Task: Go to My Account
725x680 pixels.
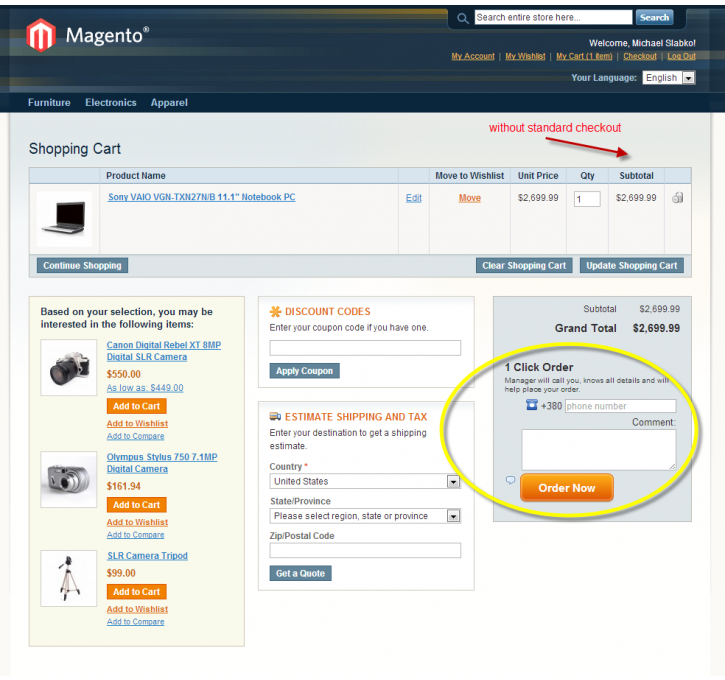Action: [473, 56]
